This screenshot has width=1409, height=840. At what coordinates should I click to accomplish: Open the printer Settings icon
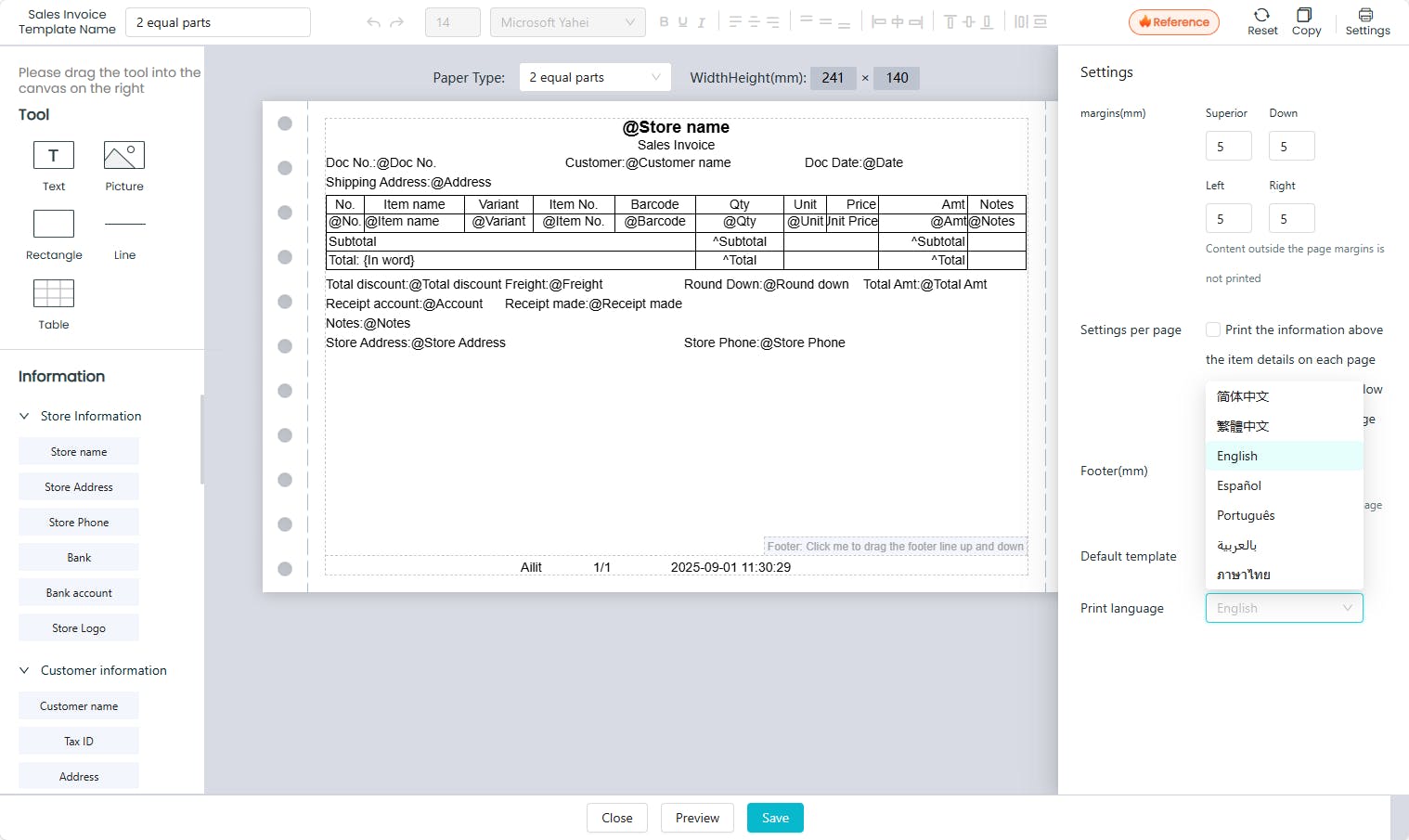coord(1365,15)
